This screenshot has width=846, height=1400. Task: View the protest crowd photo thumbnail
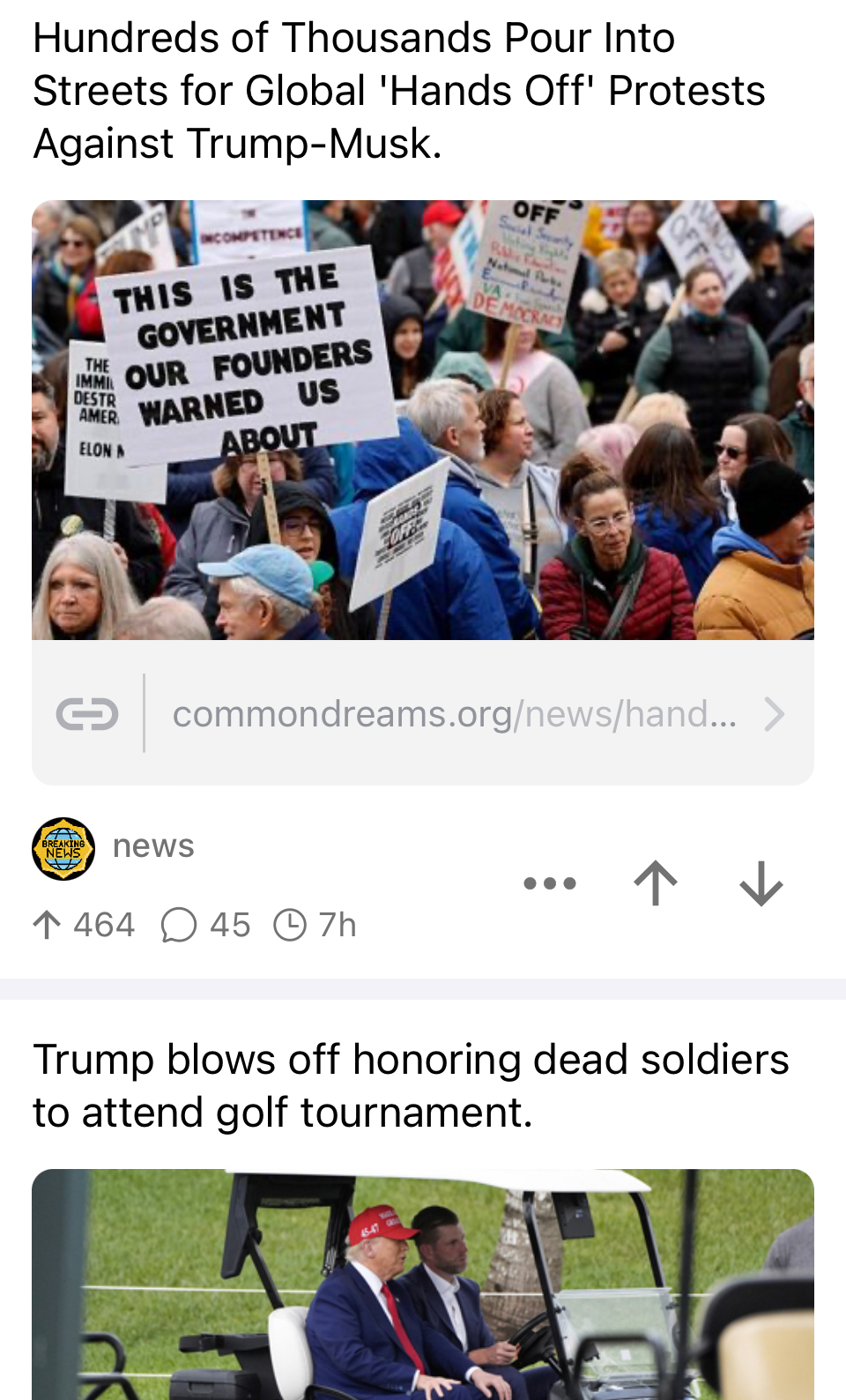423,420
